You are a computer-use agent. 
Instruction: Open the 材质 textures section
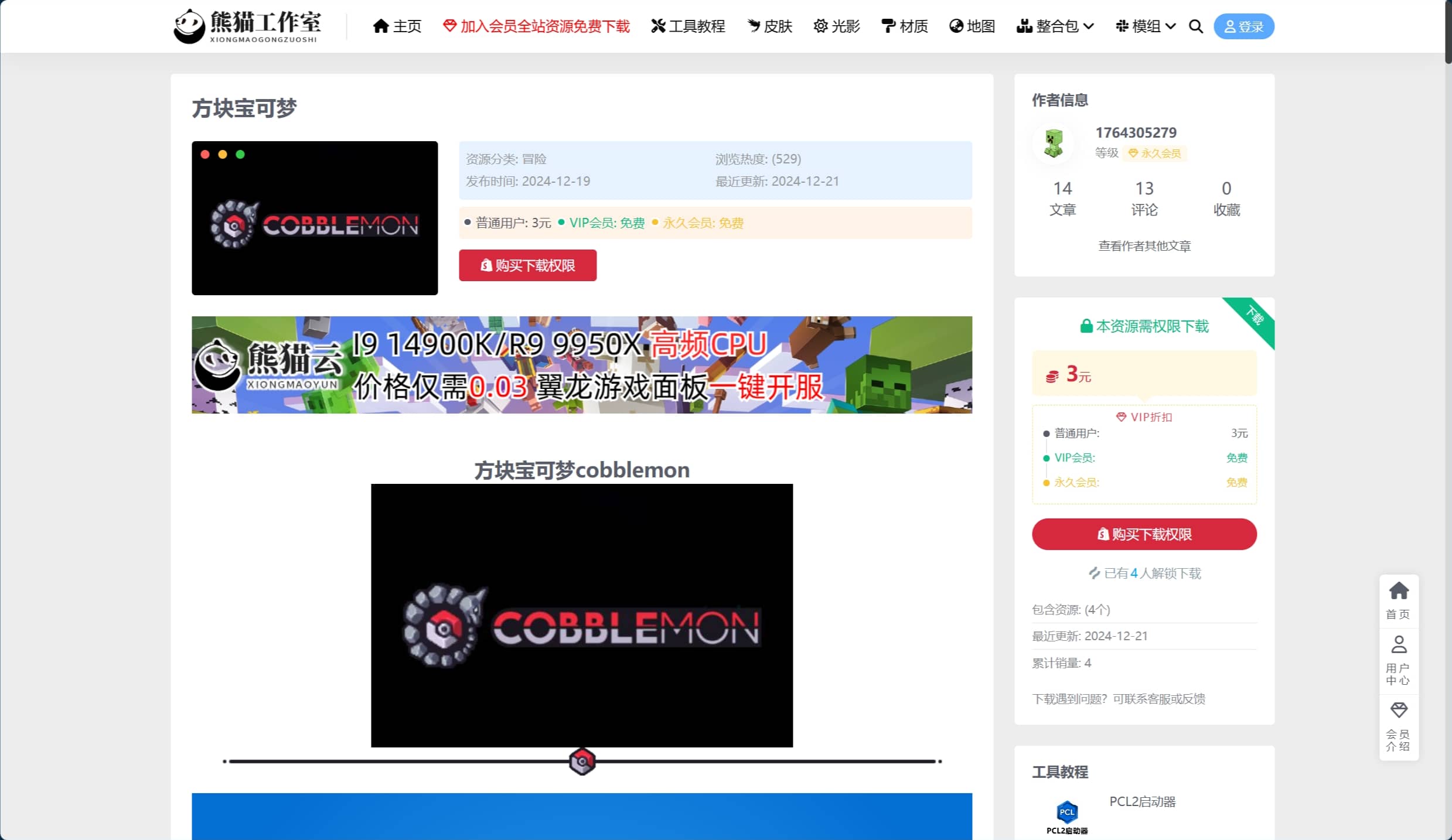[905, 26]
